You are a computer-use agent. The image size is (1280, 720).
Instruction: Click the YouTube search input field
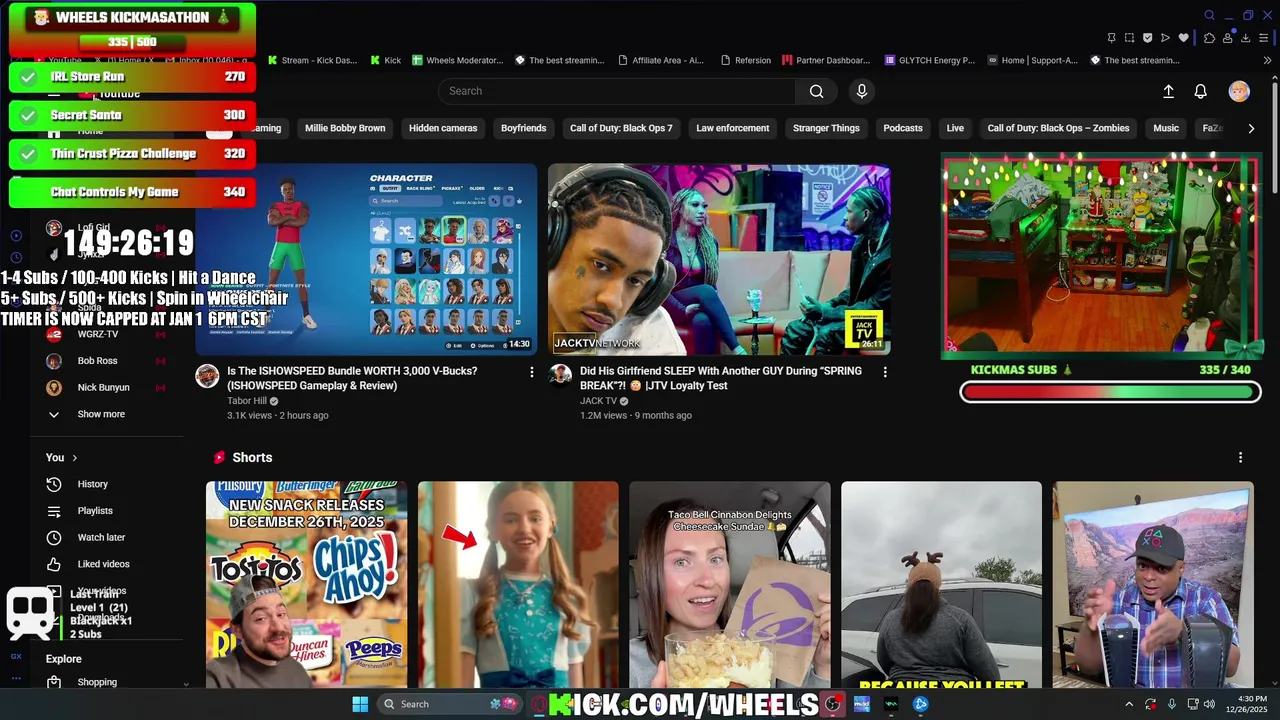coord(617,91)
